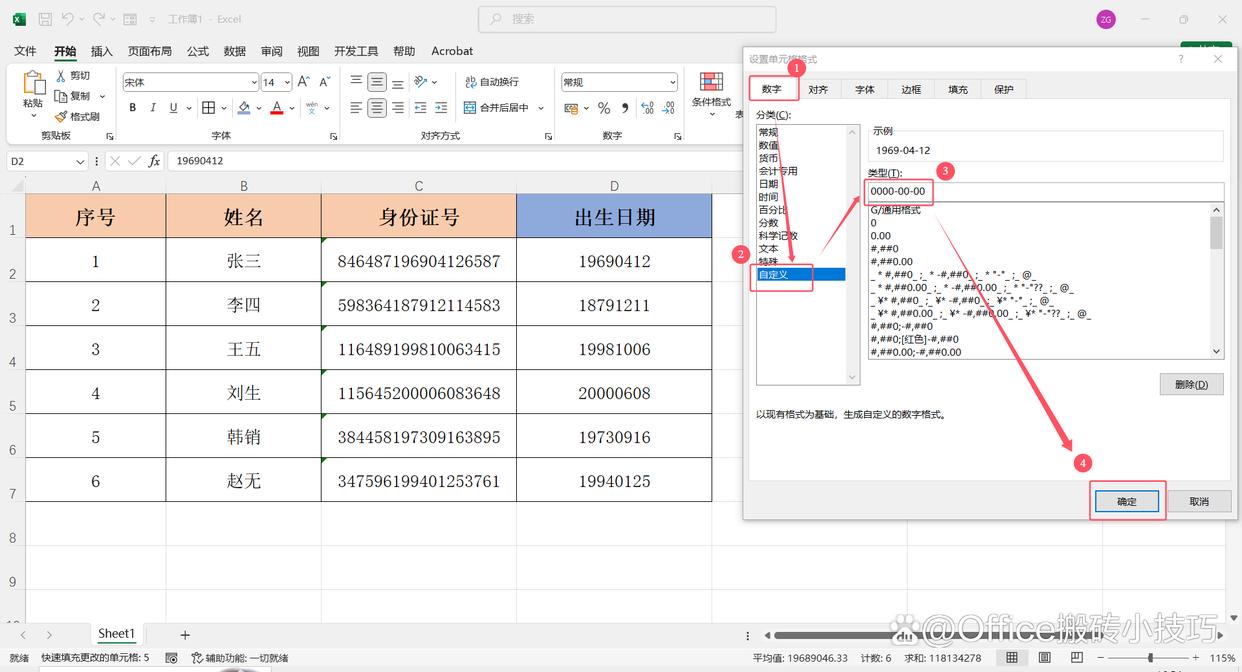This screenshot has height=672, width=1242.
Task: Switch to the 边框 tab in the dialog
Action: [911, 90]
